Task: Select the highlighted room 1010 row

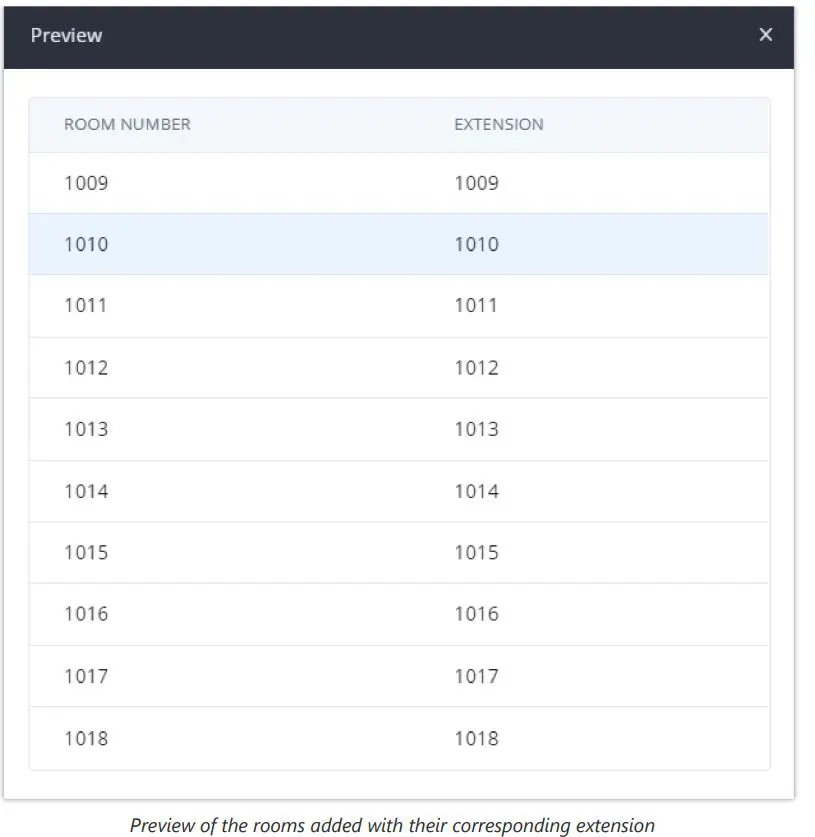Action: click(x=86, y=245)
